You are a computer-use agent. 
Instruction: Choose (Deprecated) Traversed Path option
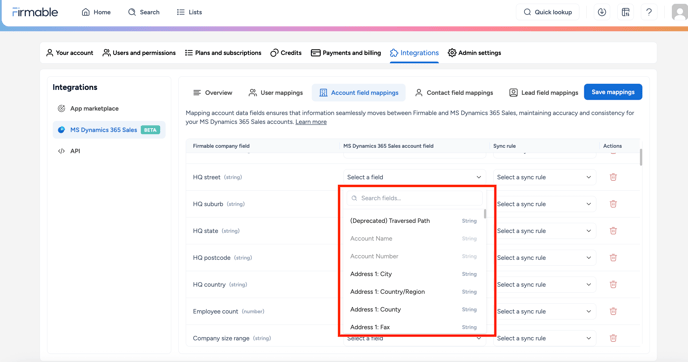(x=413, y=221)
